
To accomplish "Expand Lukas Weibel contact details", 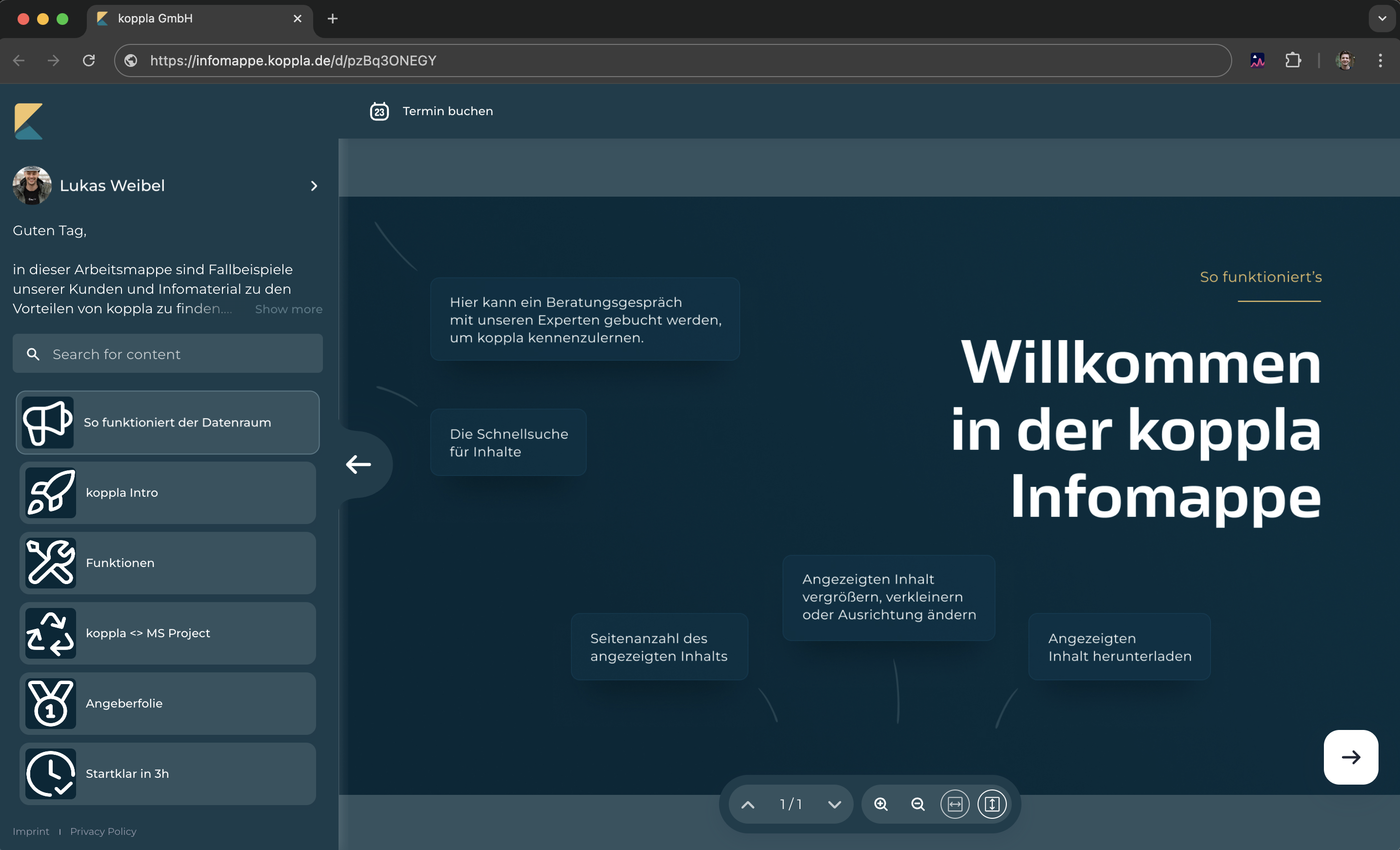I will point(314,186).
